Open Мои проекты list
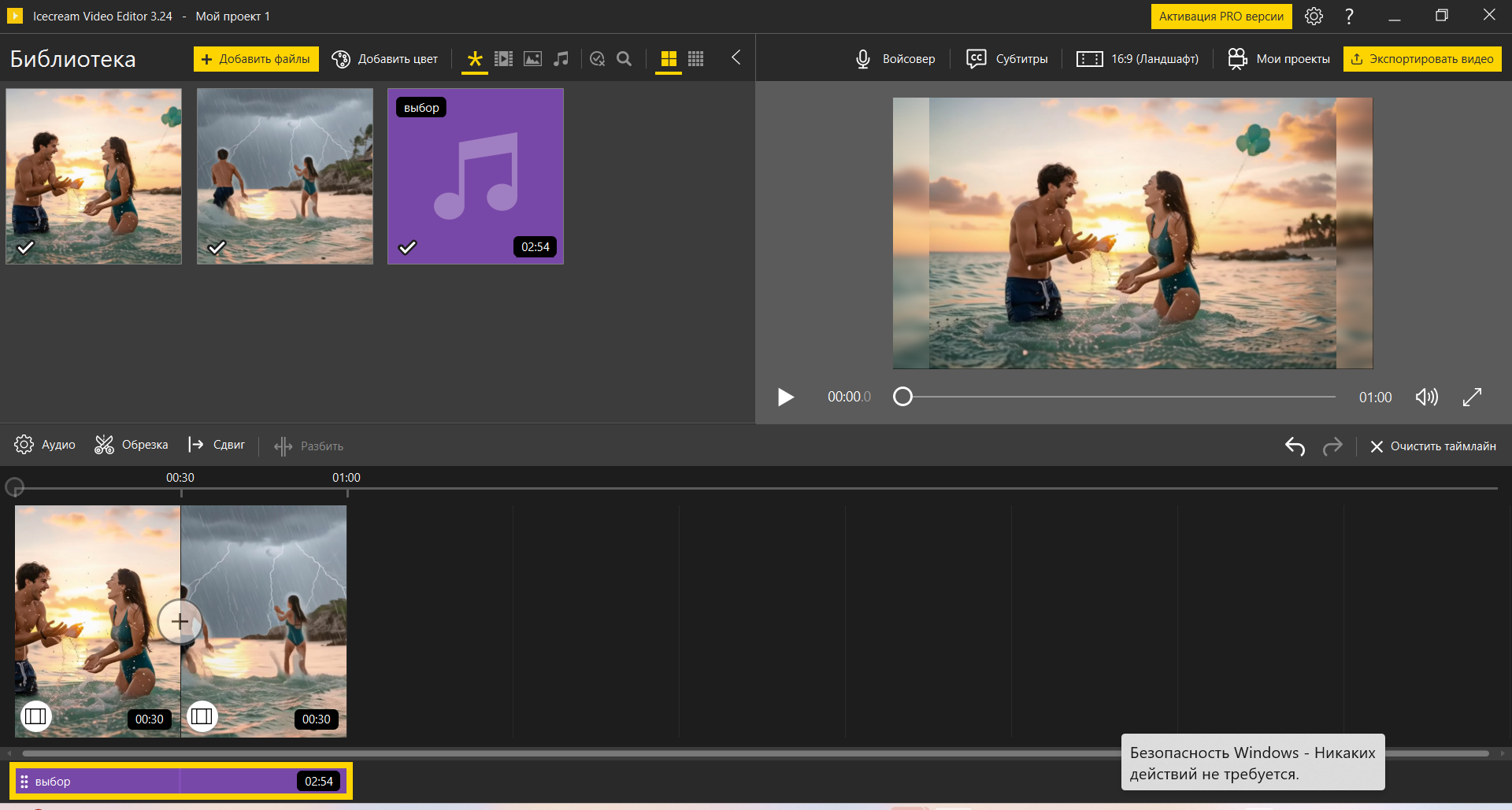This screenshot has width=1512, height=810. (x=1279, y=59)
